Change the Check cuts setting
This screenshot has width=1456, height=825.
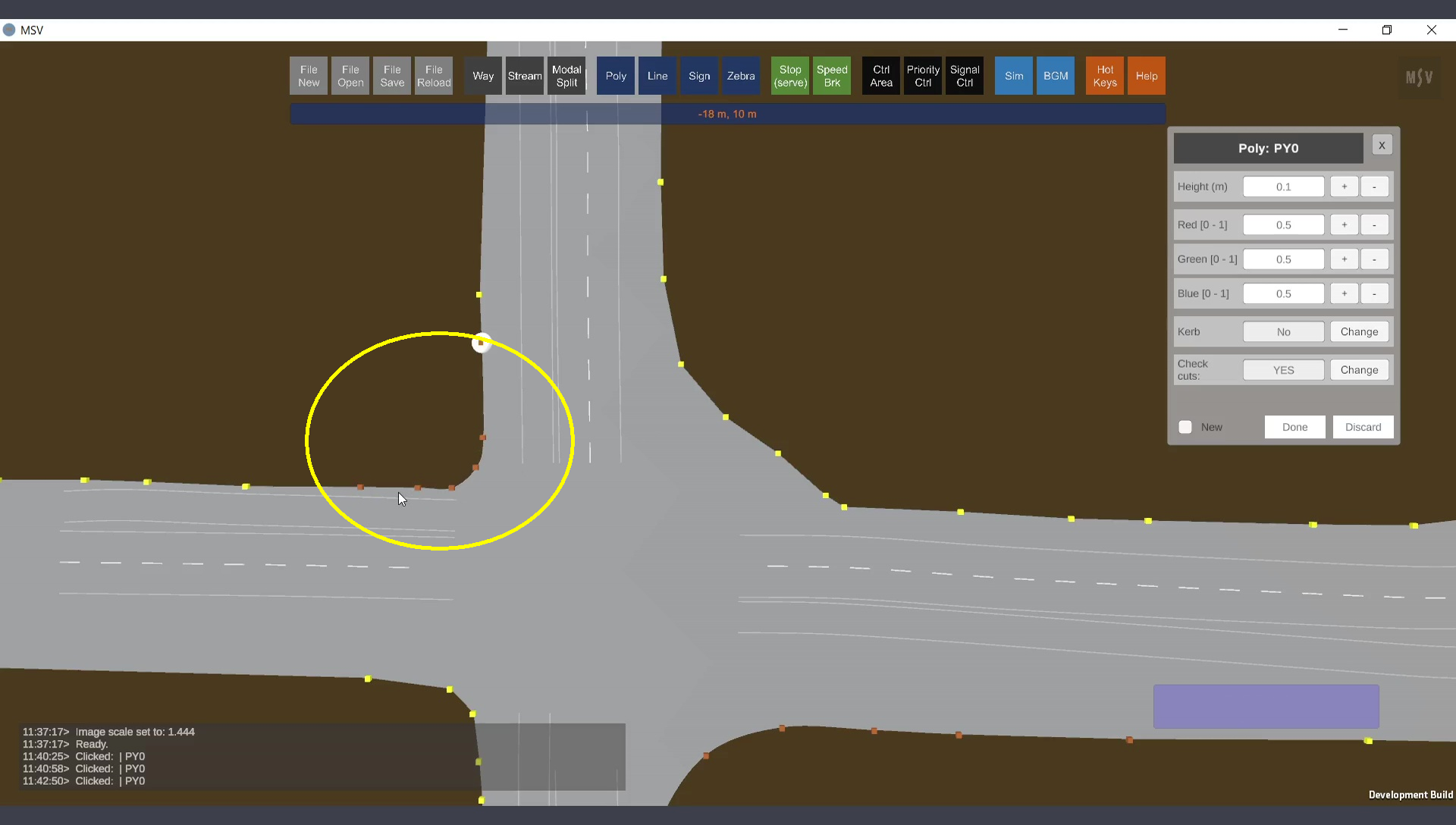[x=1358, y=370]
